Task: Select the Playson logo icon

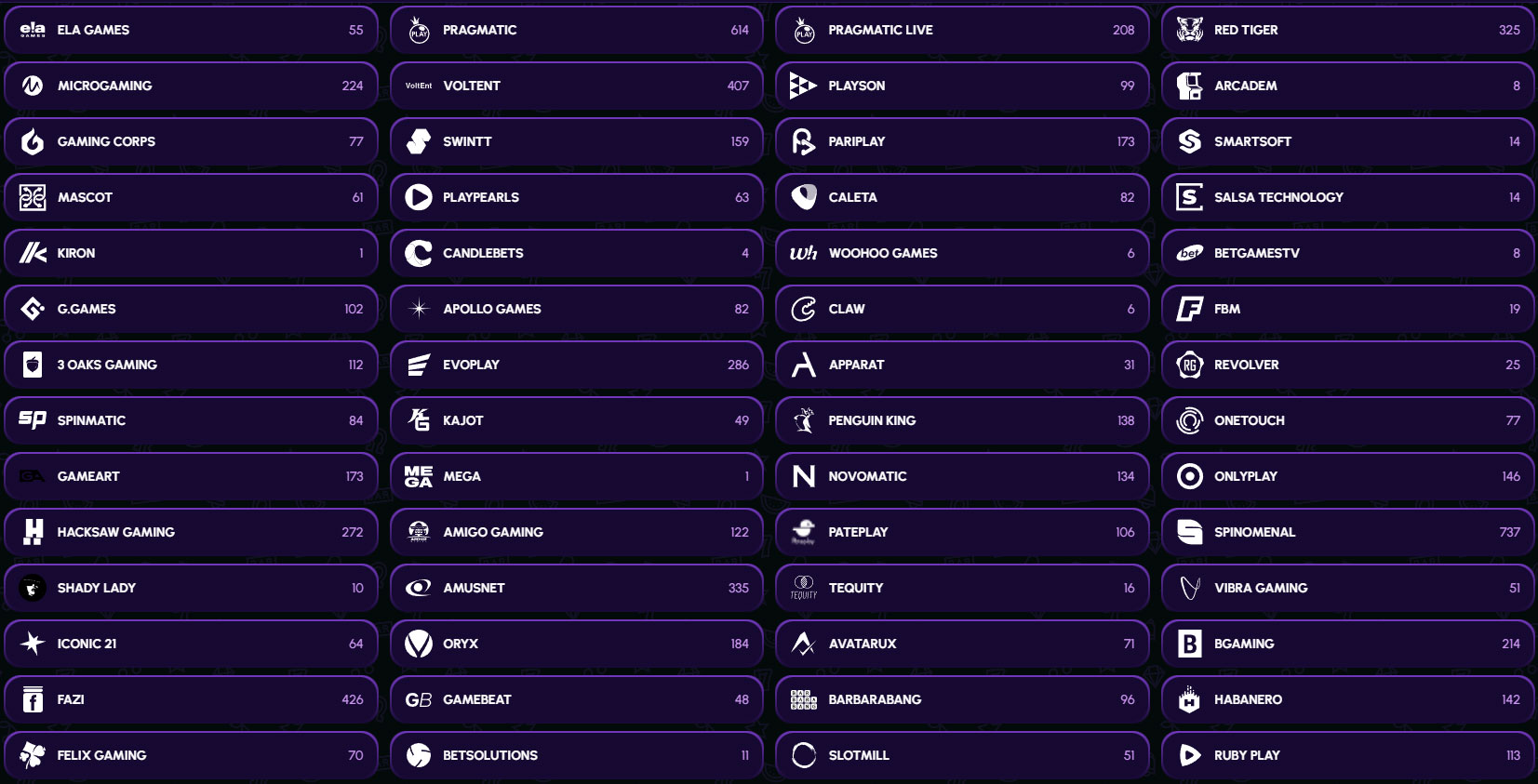Action: click(x=804, y=86)
